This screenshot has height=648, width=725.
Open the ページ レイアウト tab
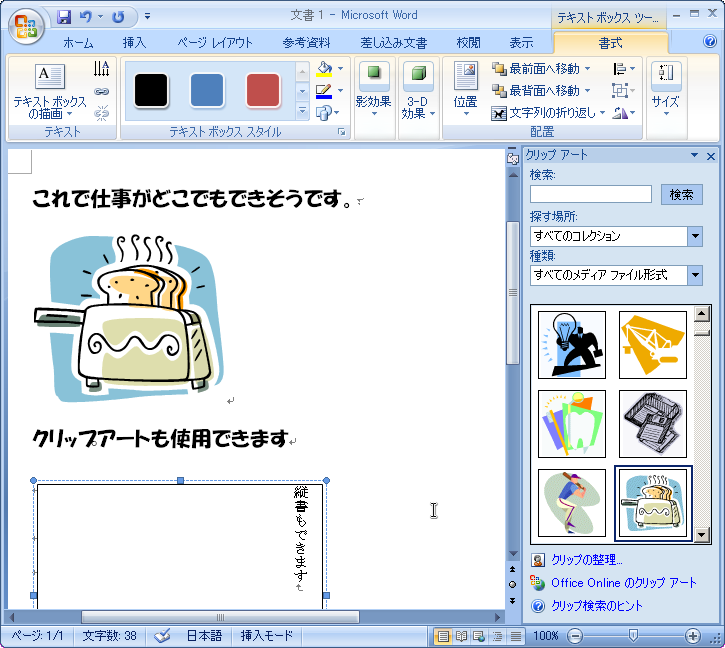coord(215,43)
